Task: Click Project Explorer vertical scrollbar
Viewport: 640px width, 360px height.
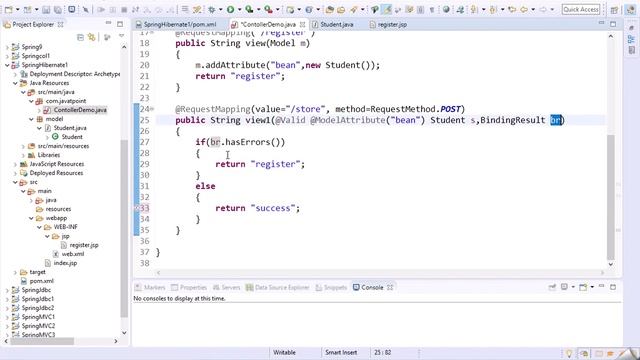Action: tap(124, 229)
